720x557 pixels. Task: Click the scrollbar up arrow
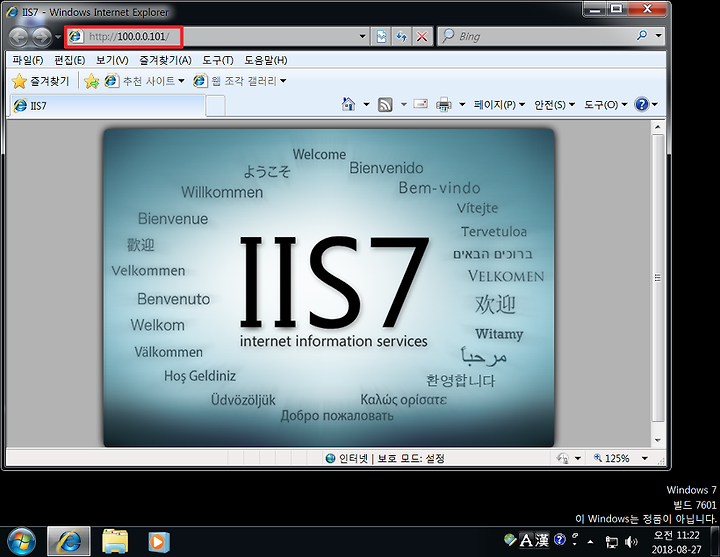click(x=658, y=127)
